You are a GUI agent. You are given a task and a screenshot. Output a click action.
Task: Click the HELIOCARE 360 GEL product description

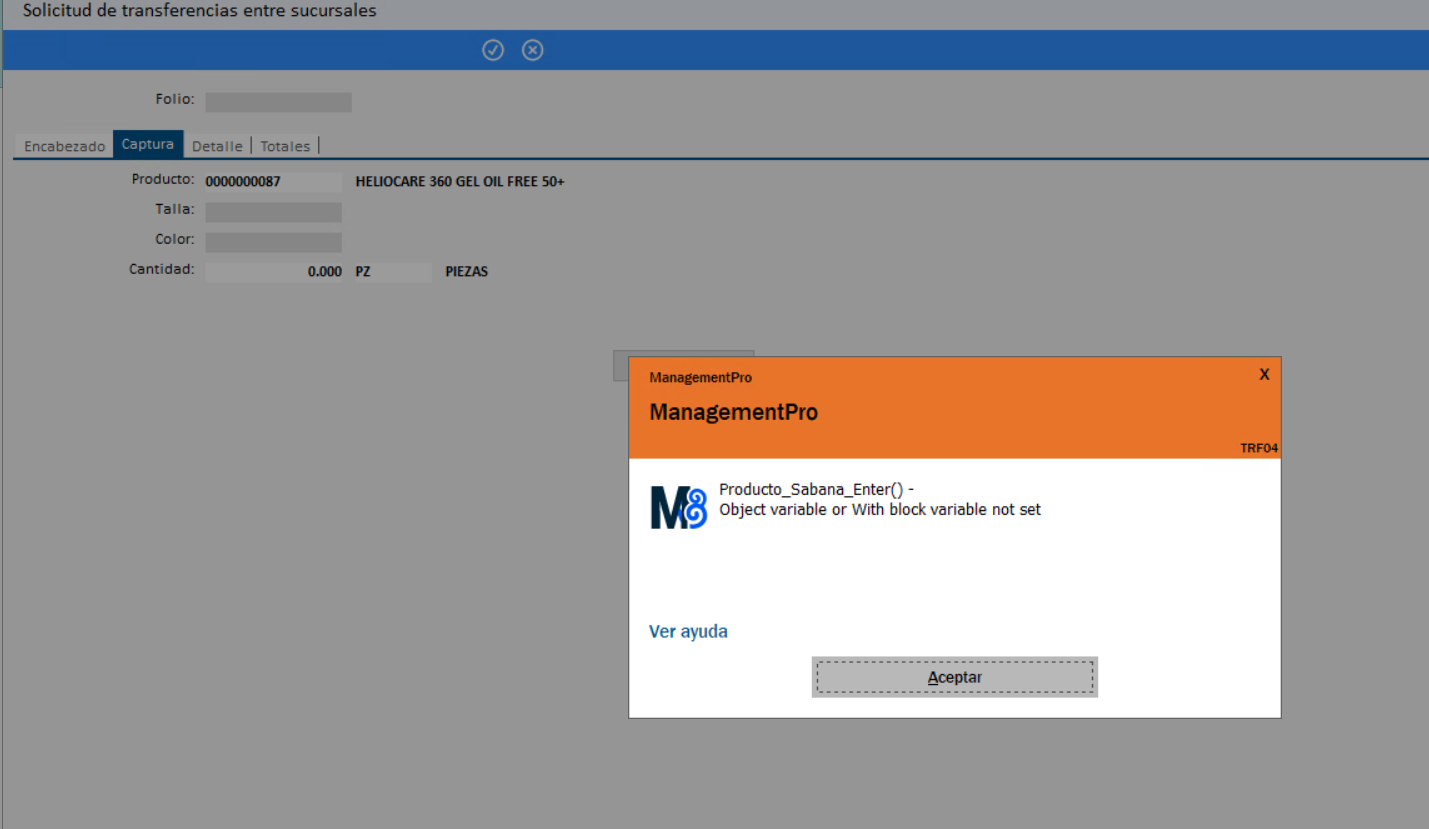pyautogui.click(x=460, y=182)
